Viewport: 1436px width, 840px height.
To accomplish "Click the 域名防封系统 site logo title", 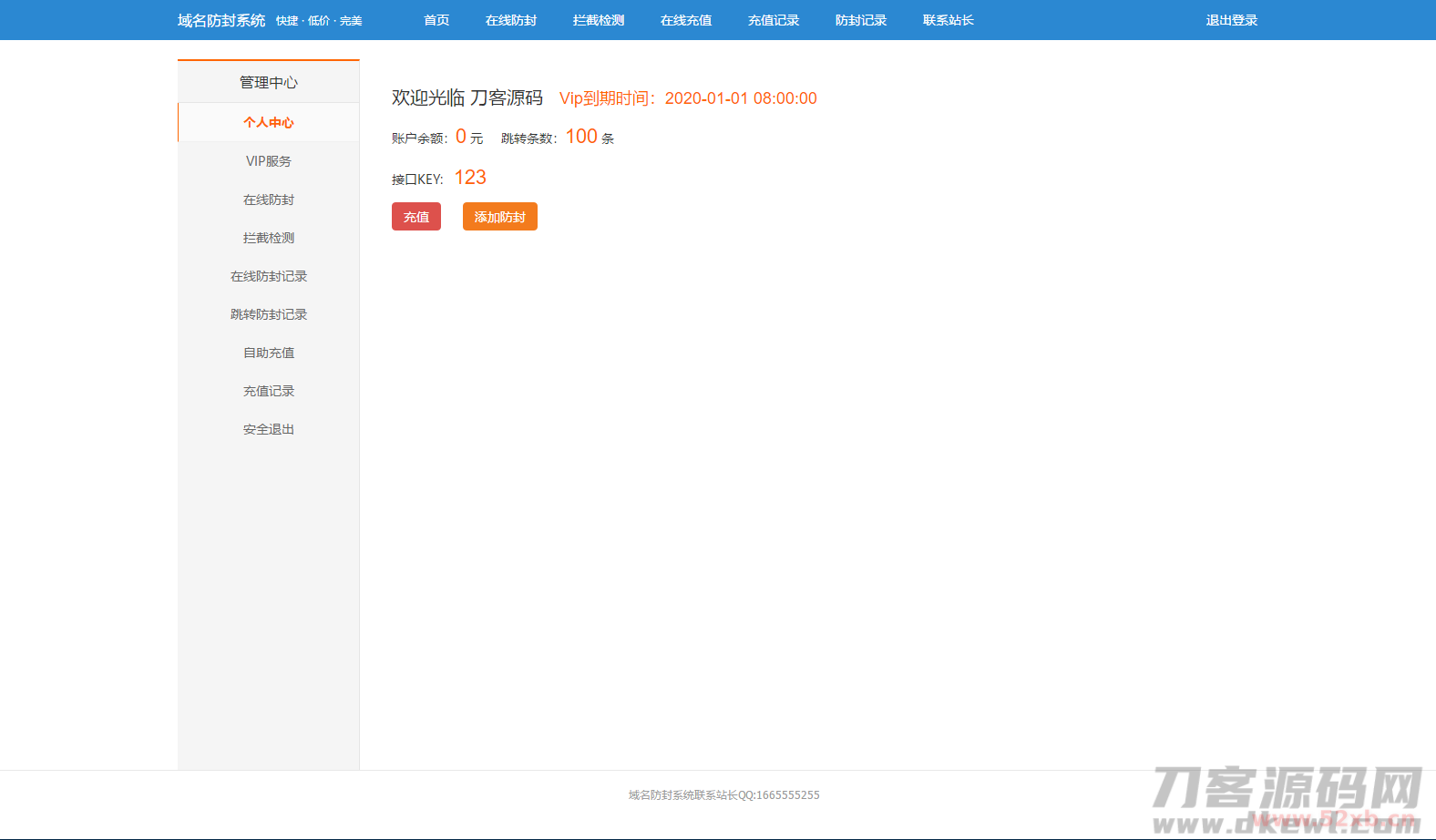I will 221,20.
